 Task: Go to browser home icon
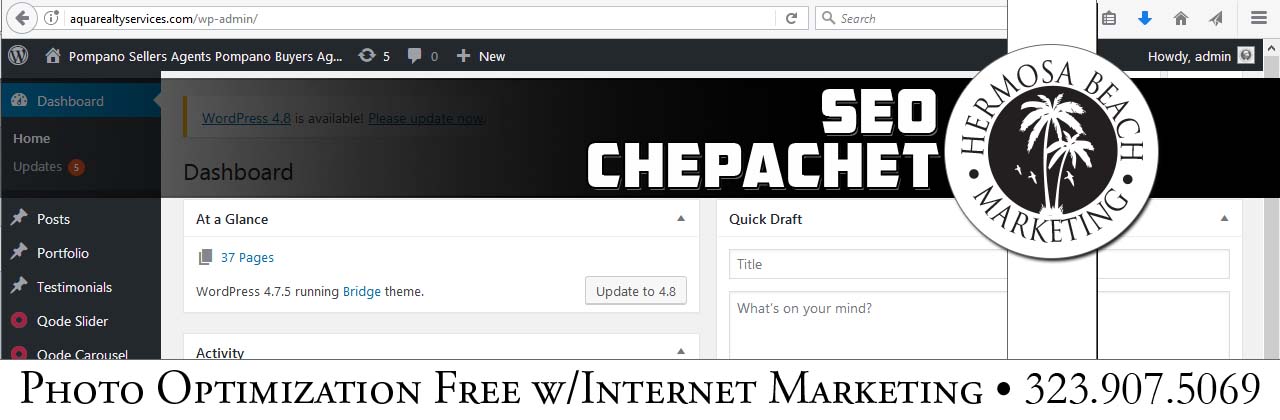pos(1181,18)
